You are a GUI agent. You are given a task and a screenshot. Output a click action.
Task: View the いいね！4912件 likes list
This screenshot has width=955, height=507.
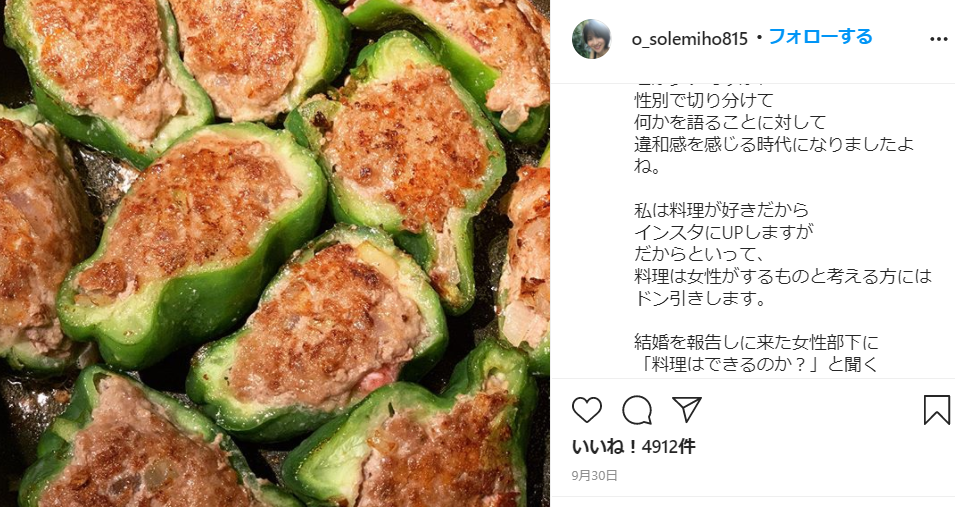pyautogui.click(x=633, y=447)
